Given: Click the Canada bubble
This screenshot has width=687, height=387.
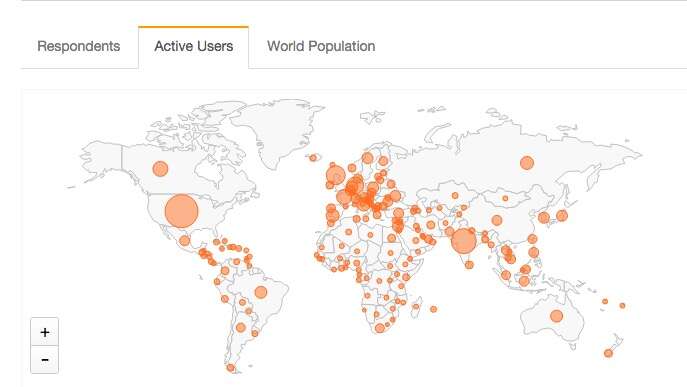Looking at the screenshot, I should [160, 169].
